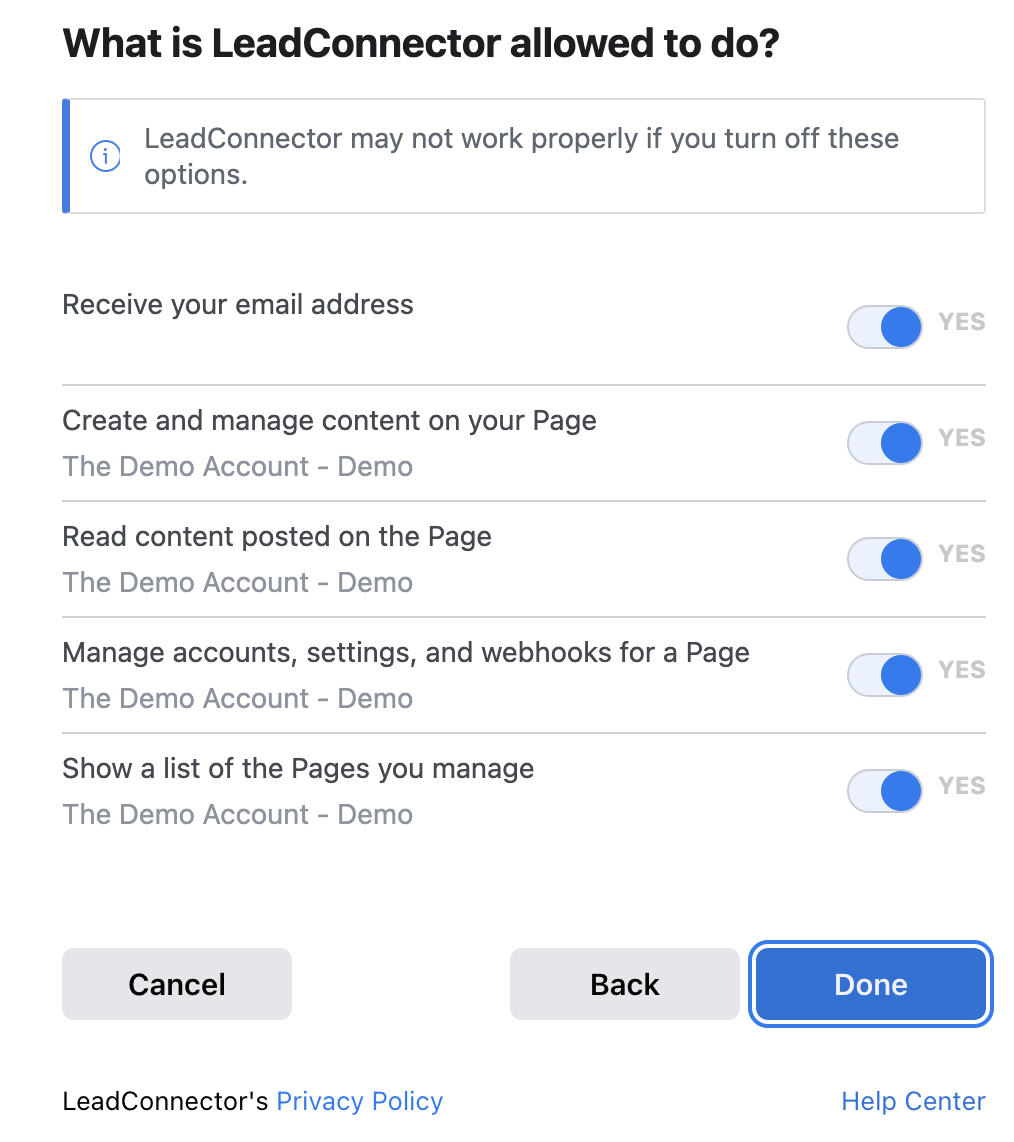Click the Cancel button
The width and height of the screenshot is (1014, 1142).
point(177,984)
